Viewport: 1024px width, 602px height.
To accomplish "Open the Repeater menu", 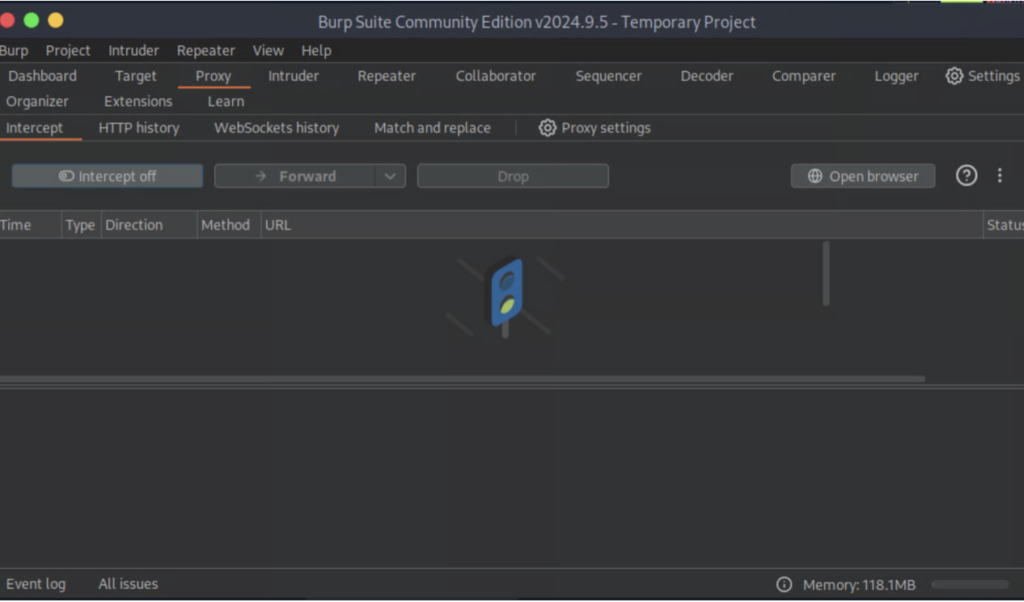I will click(x=205, y=50).
